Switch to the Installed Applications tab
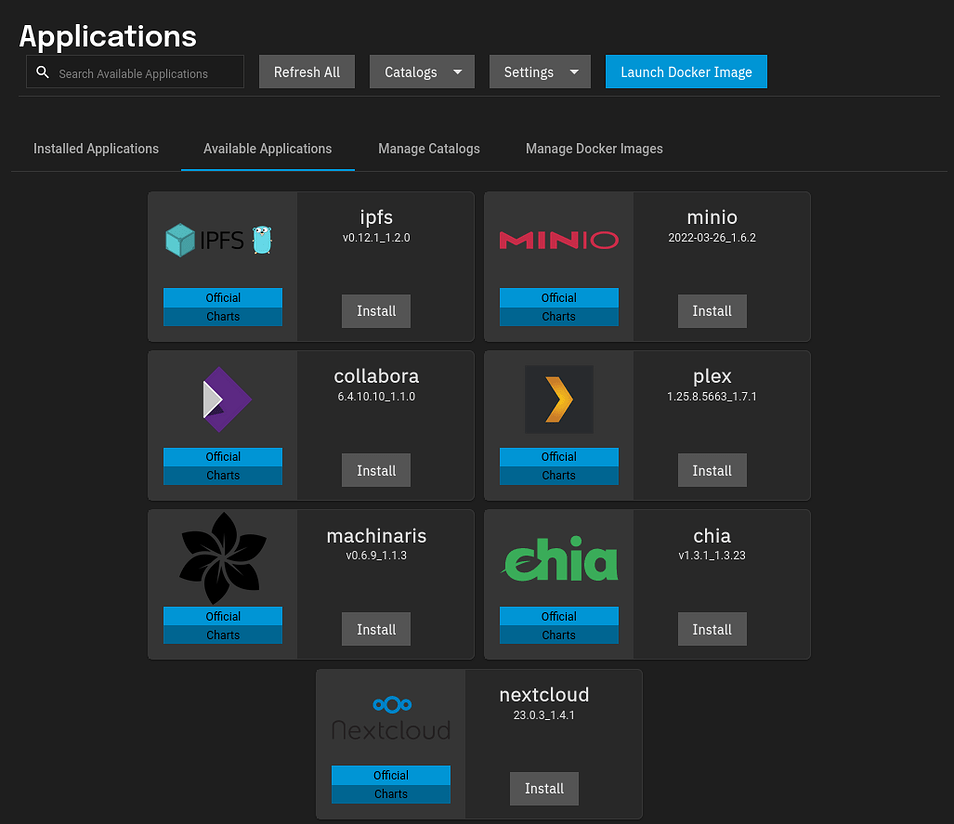The width and height of the screenshot is (954, 824). click(x=96, y=148)
